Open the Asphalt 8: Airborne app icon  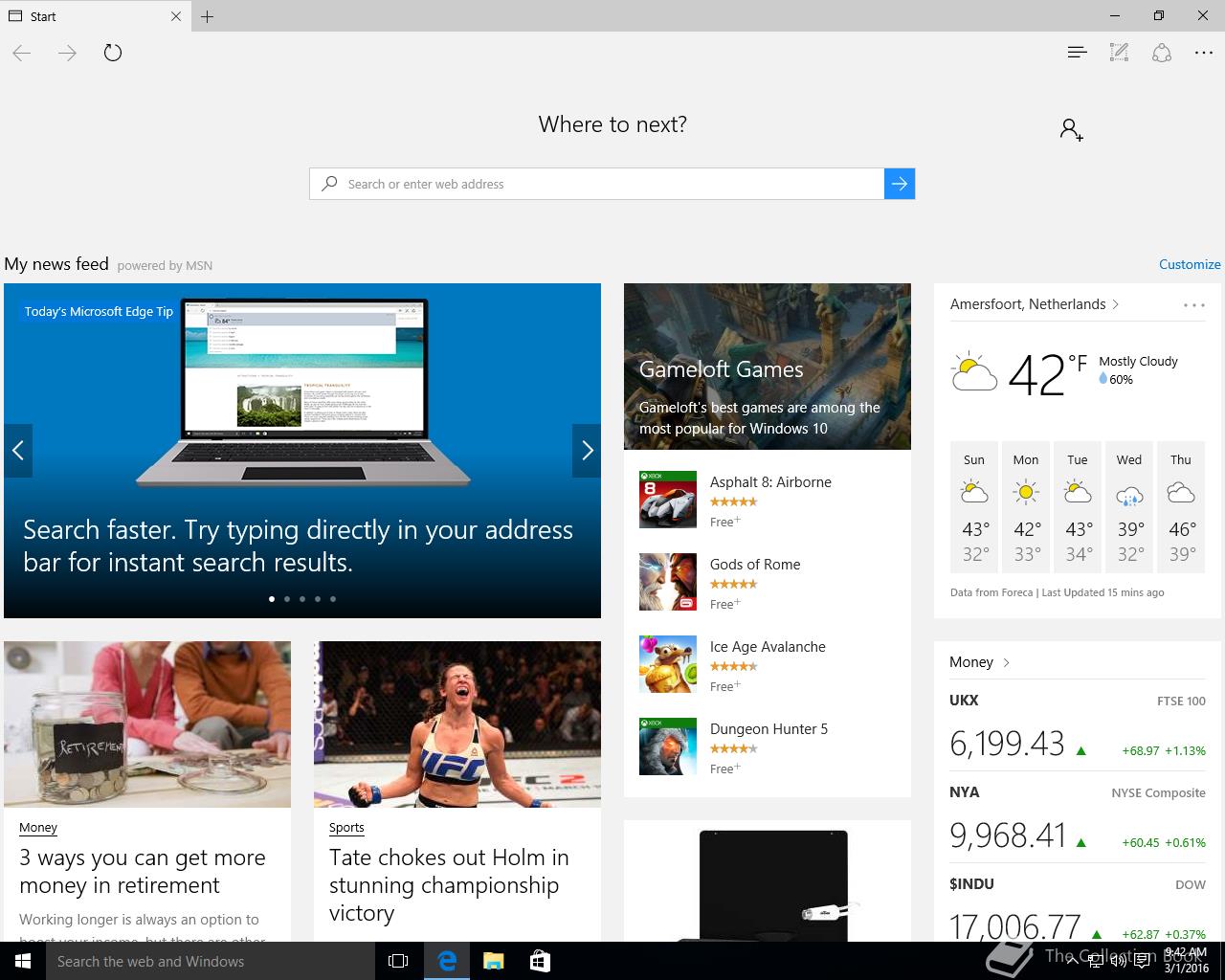coord(668,500)
